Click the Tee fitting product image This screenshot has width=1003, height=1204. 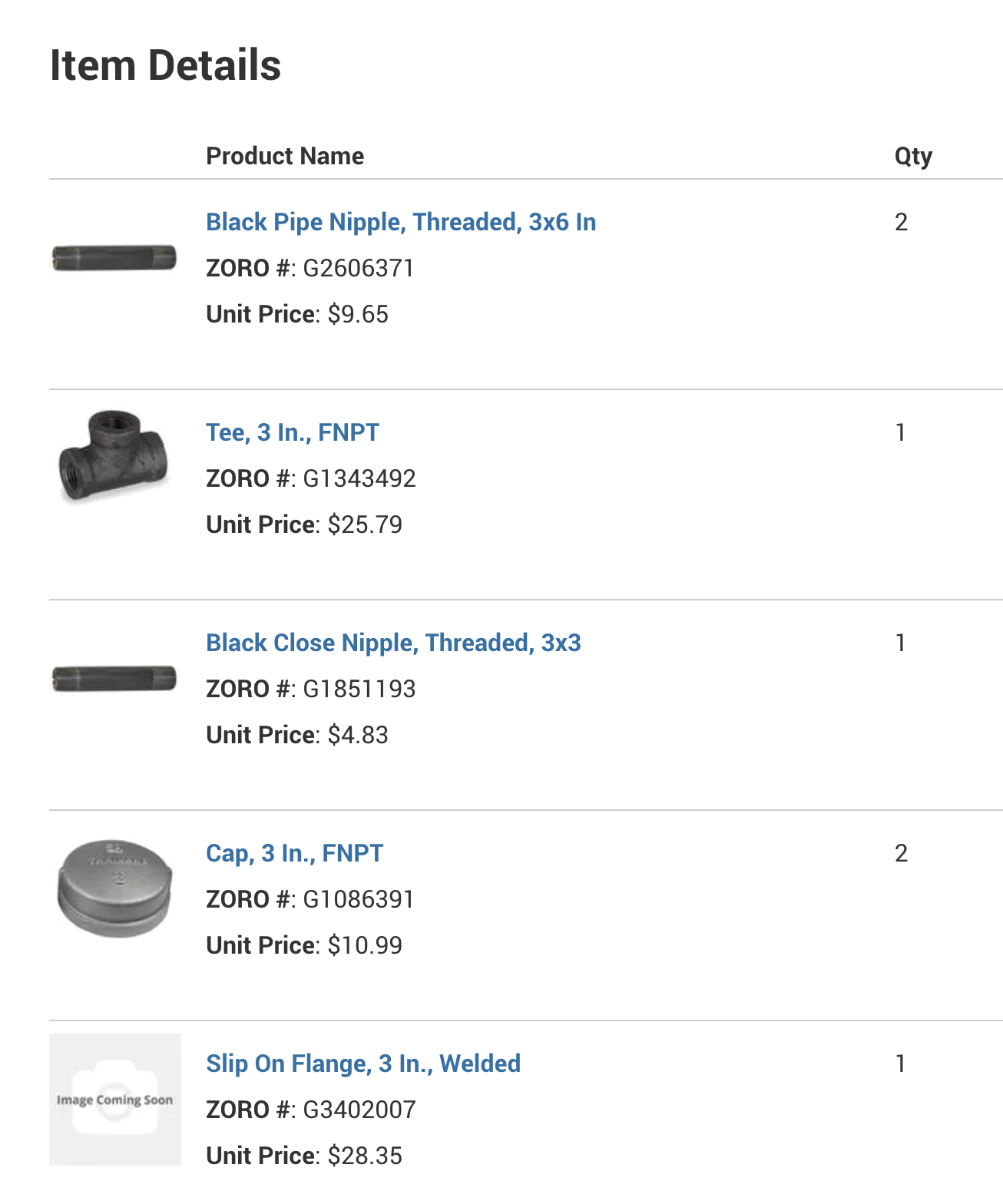(114, 456)
